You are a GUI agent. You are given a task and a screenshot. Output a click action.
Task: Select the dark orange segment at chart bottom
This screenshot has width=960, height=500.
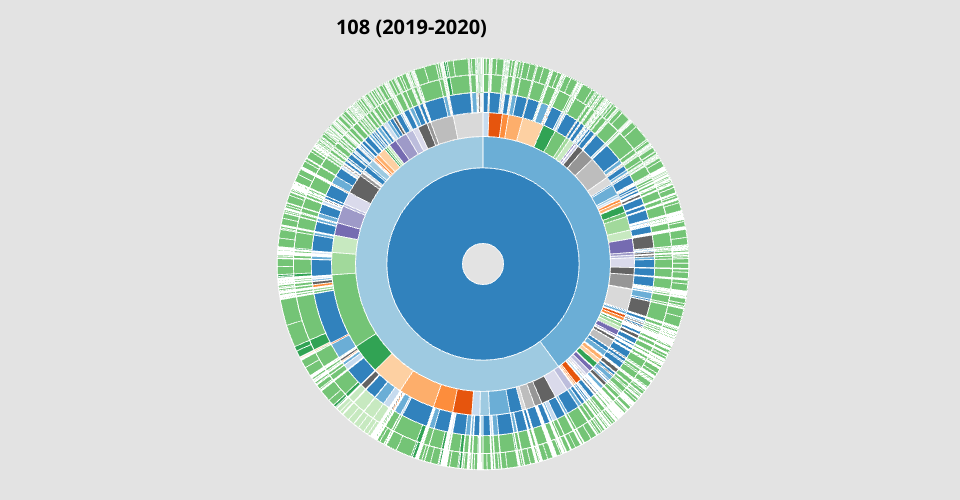click(x=464, y=401)
